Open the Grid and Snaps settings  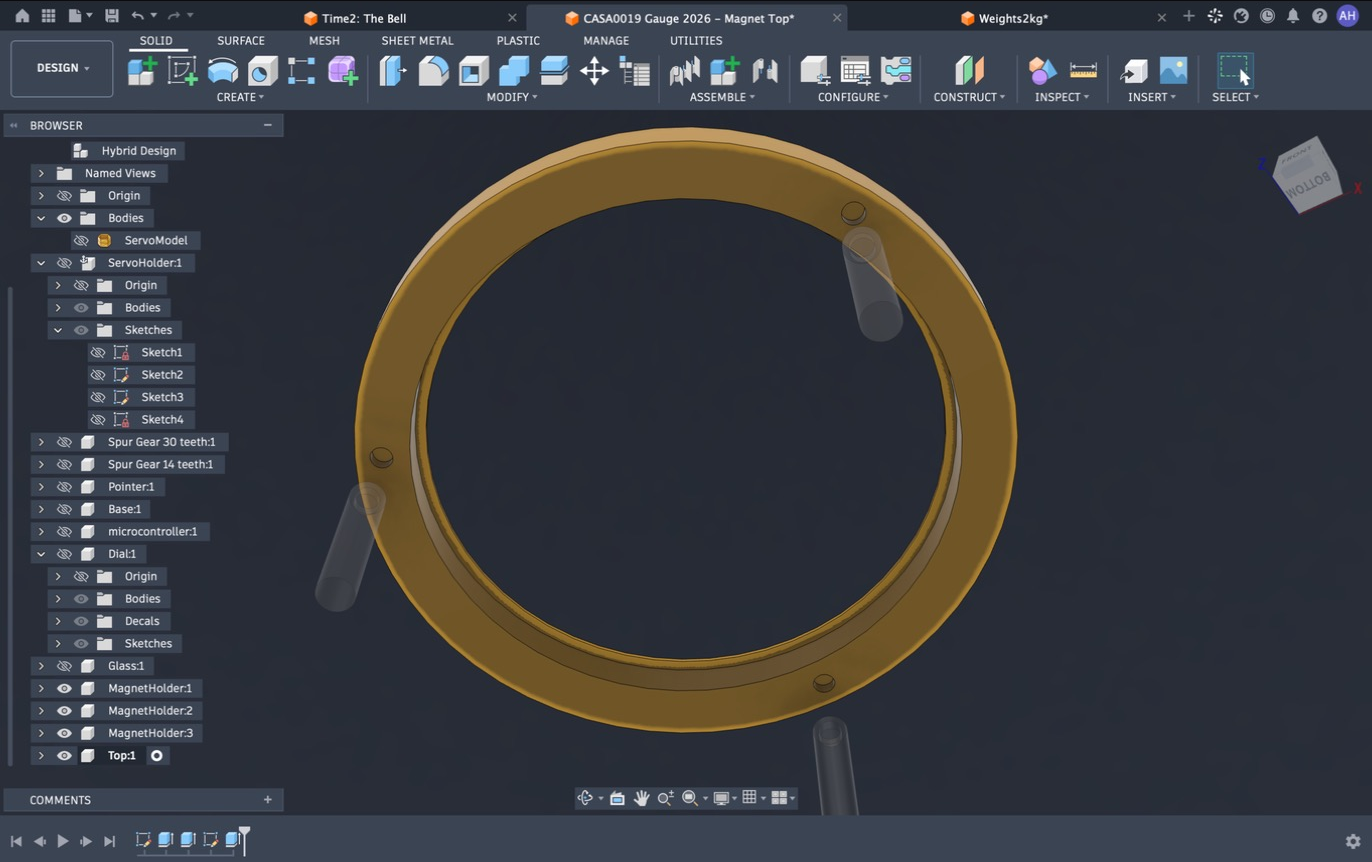tap(749, 798)
